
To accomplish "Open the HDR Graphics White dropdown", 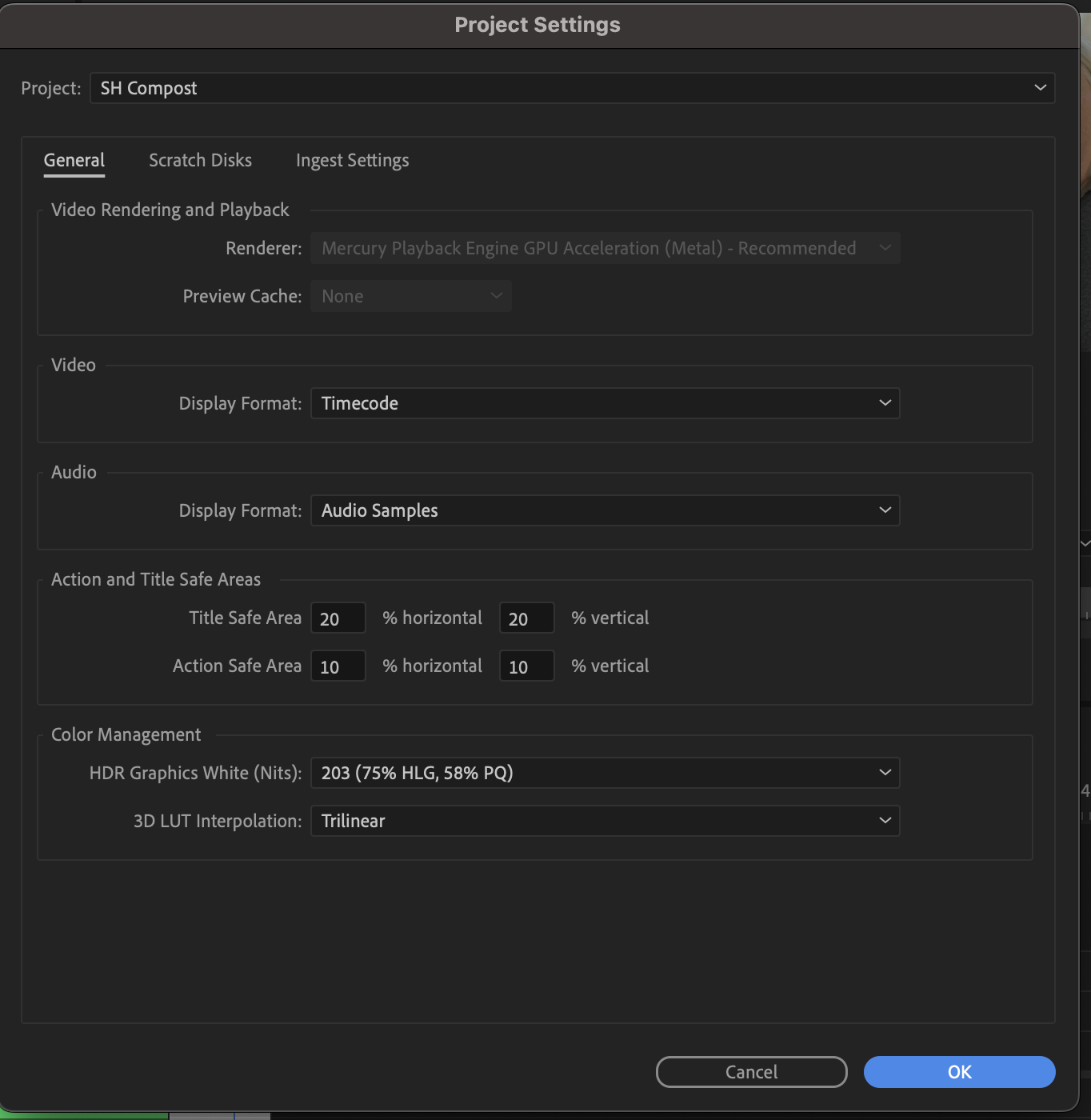I will (x=605, y=773).
